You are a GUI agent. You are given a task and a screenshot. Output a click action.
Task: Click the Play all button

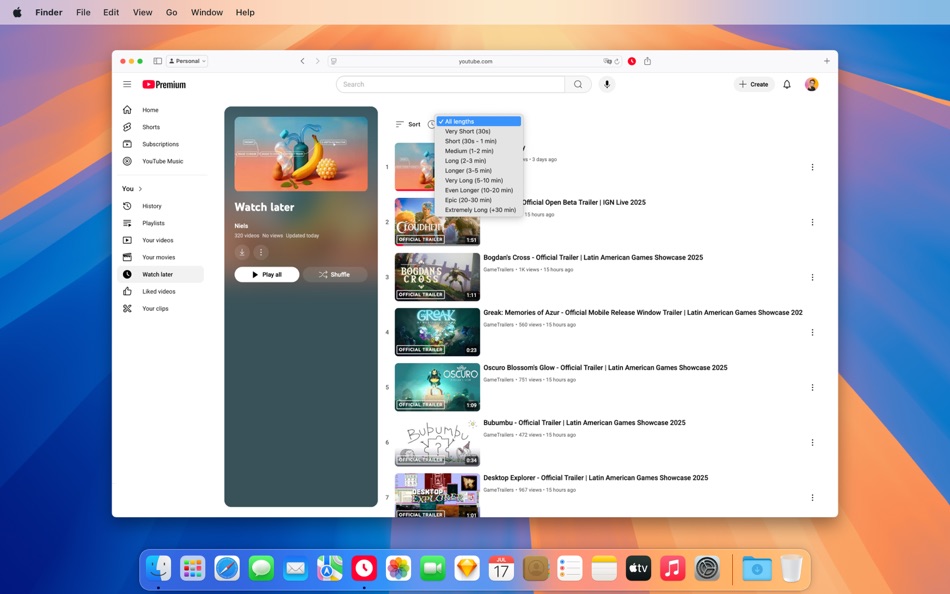pos(267,274)
